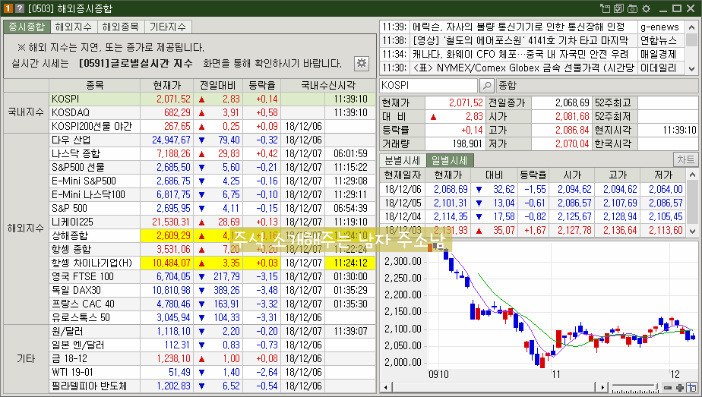Click the daily price table scroll-up arrow
Screen dimensions: 702x397
[692, 174]
